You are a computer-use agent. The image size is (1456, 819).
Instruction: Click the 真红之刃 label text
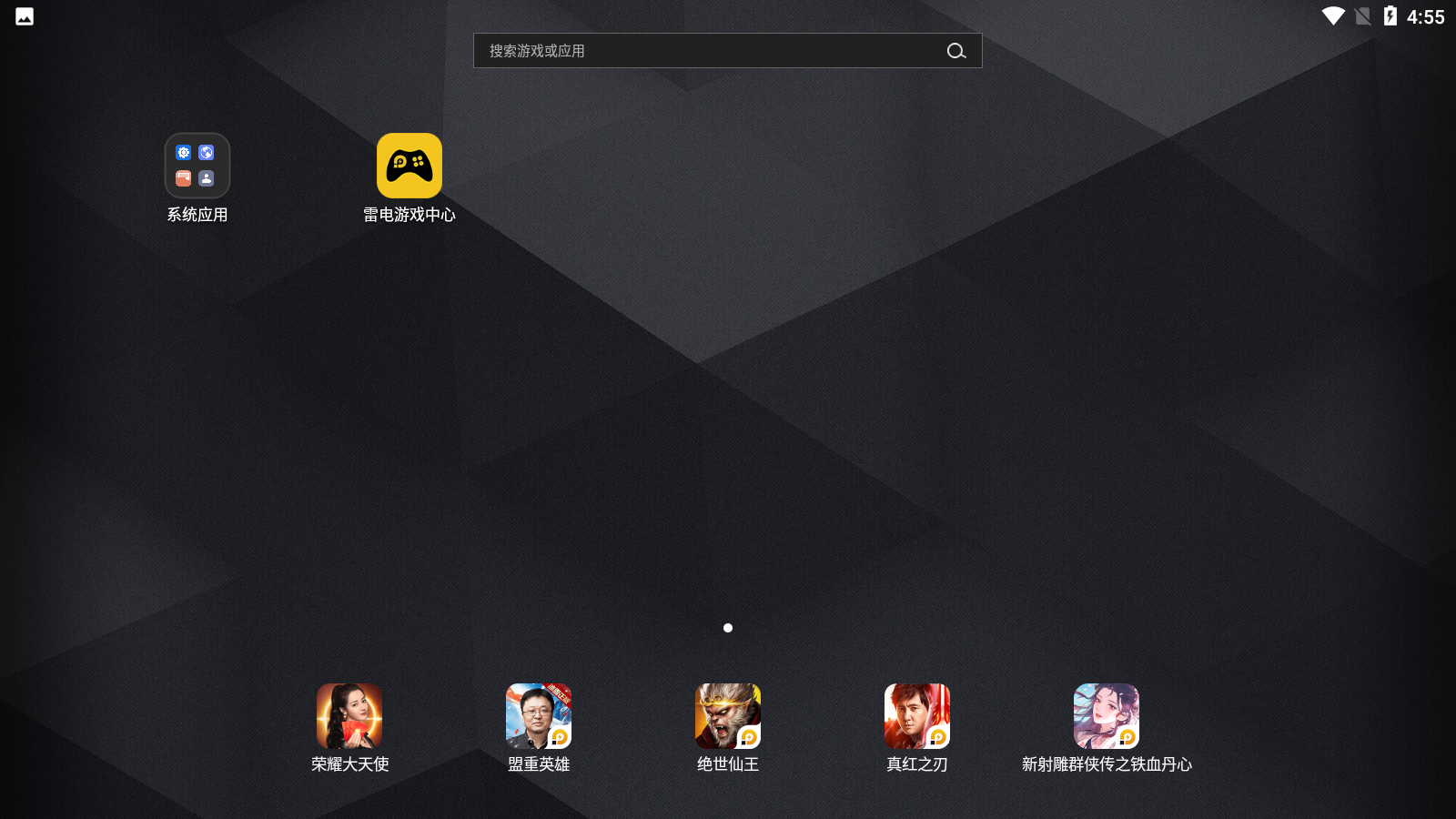coord(917,764)
